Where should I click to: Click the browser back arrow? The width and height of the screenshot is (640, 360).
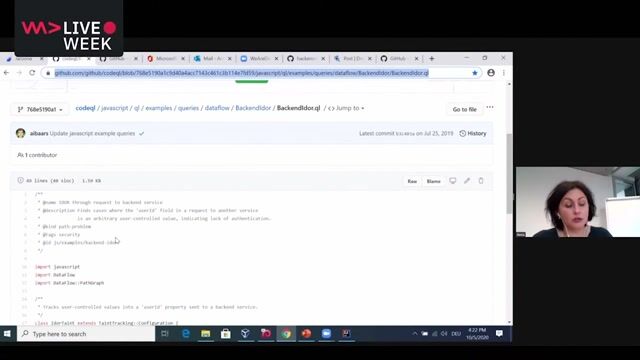coord(7,73)
